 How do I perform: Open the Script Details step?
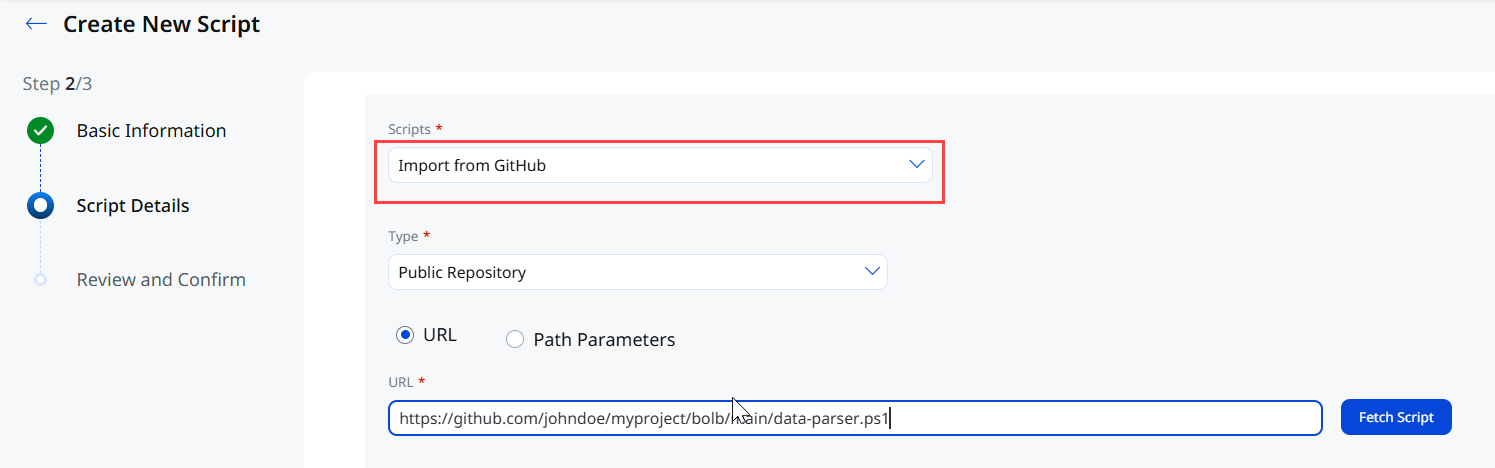click(133, 206)
